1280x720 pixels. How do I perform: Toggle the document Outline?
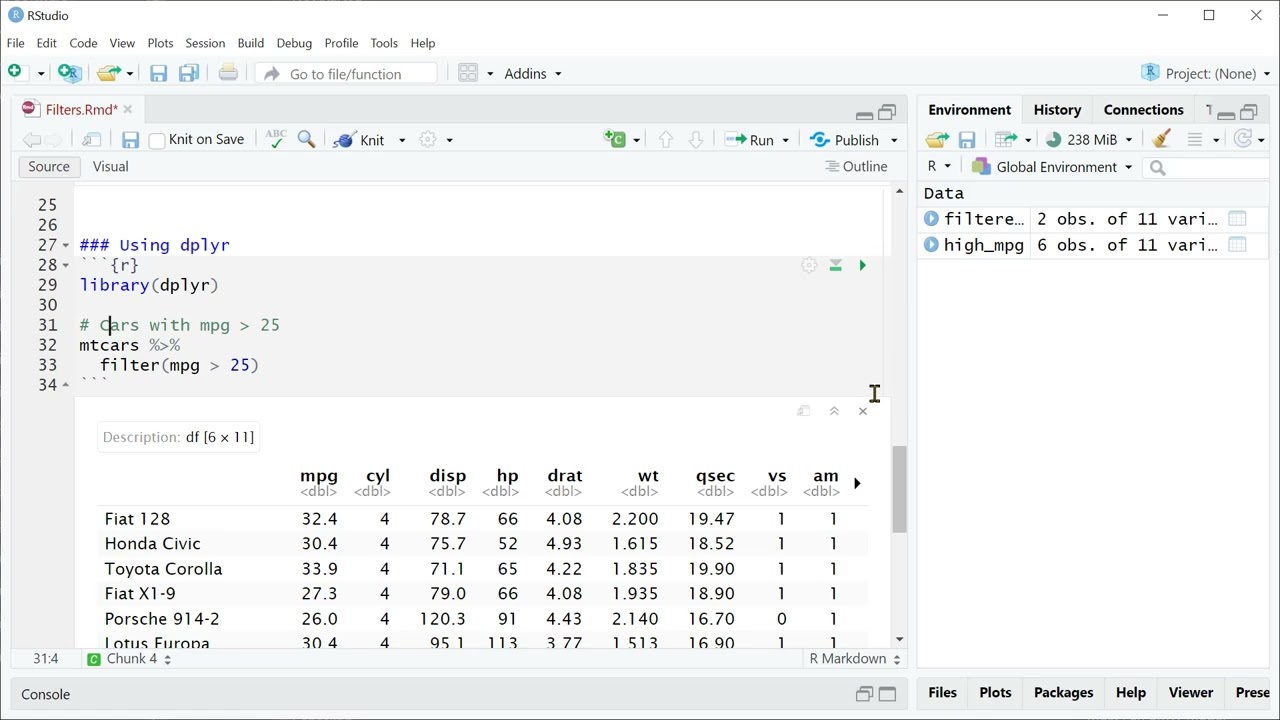pyautogui.click(x=857, y=167)
